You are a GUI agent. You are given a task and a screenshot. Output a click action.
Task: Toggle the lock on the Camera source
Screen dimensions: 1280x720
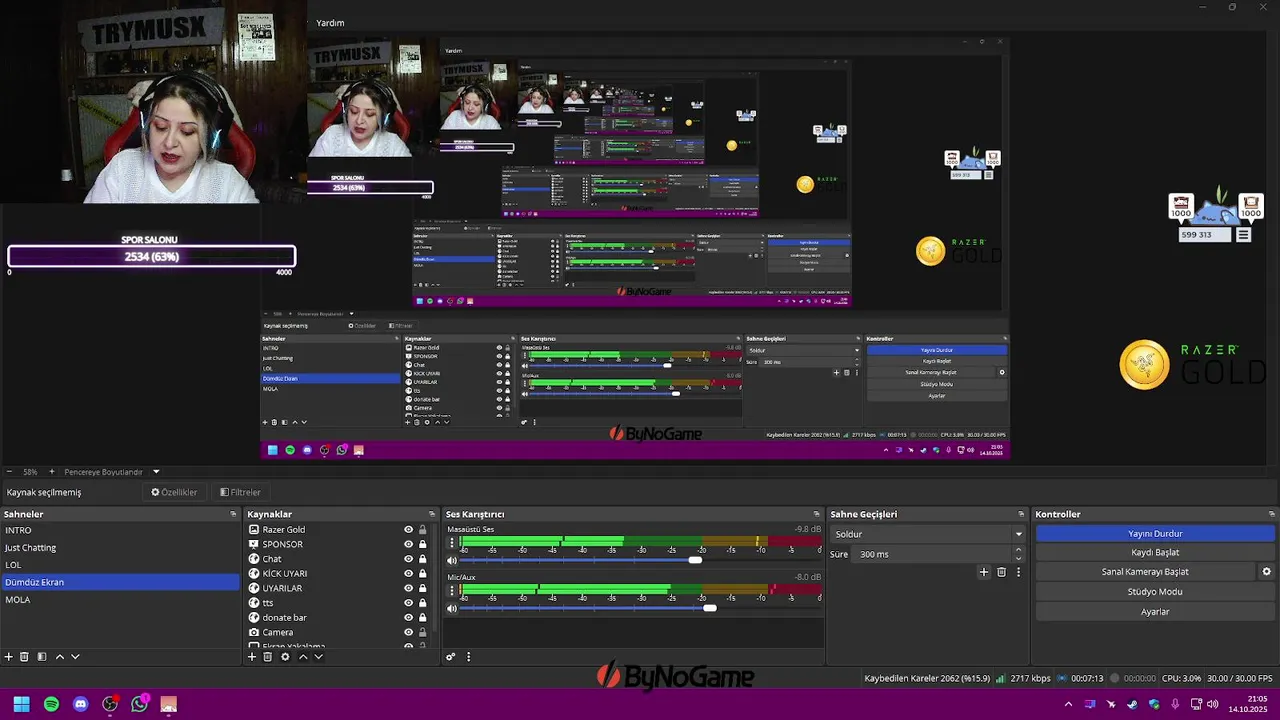pyautogui.click(x=422, y=632)
